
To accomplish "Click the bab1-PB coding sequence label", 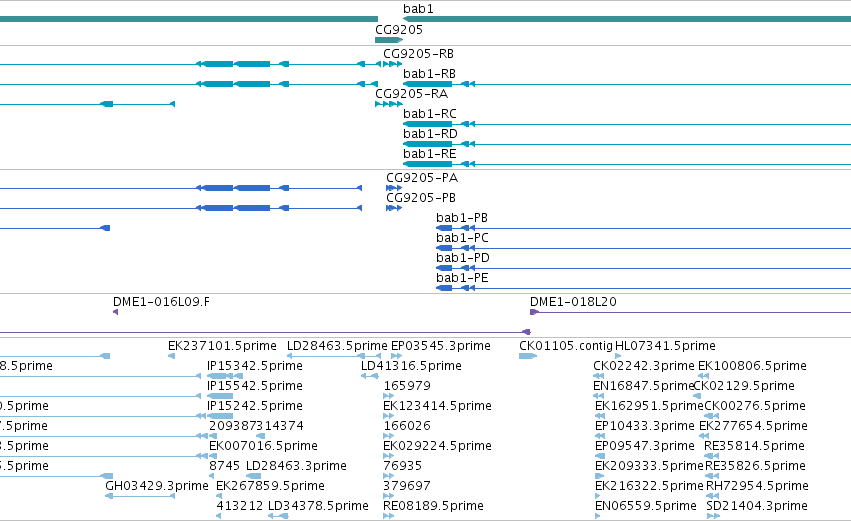I will point(462,218).
